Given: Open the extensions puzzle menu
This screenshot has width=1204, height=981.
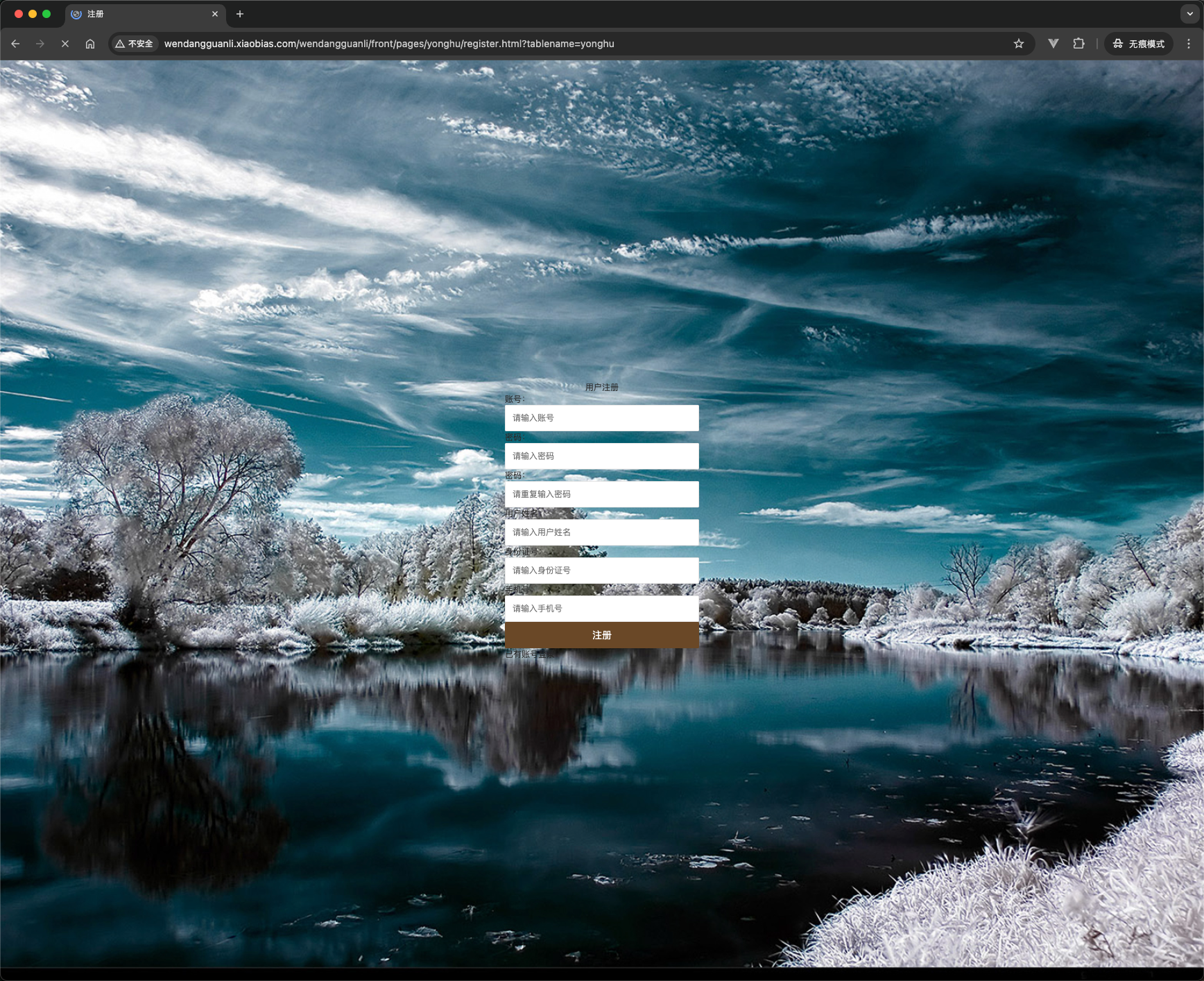Looking at the screenshot, I should (x=1078, y=44).
